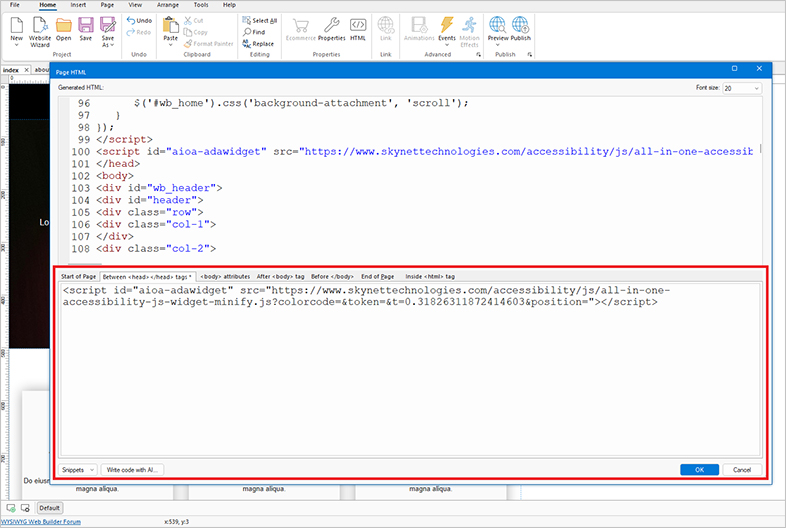786x528 pixels.
Task: Maximize the Page HTML dialog
Action: [734, 68]
